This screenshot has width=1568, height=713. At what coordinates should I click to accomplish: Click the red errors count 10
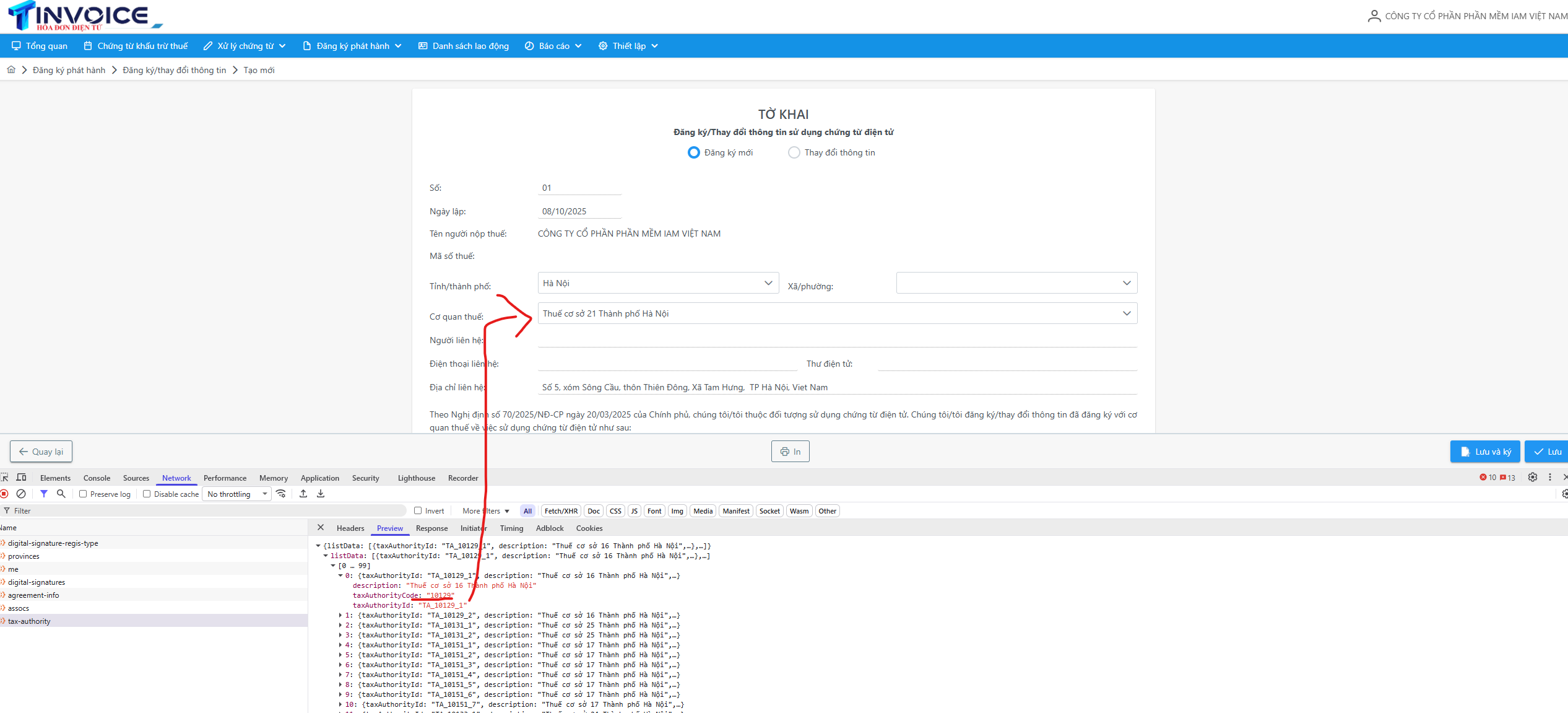1488,478
